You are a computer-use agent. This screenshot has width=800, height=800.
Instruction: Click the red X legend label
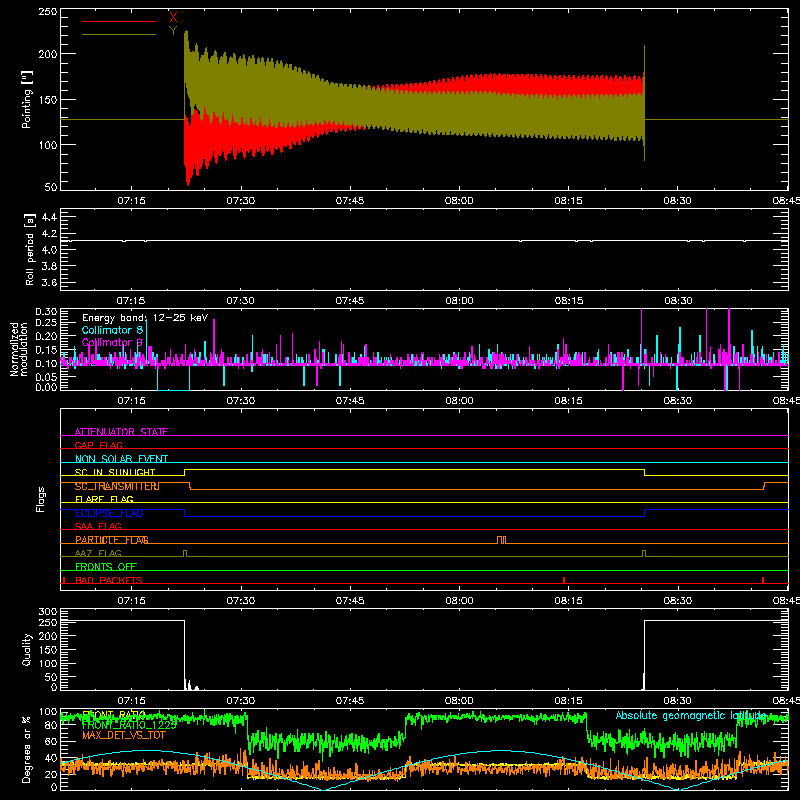(173, 18)
